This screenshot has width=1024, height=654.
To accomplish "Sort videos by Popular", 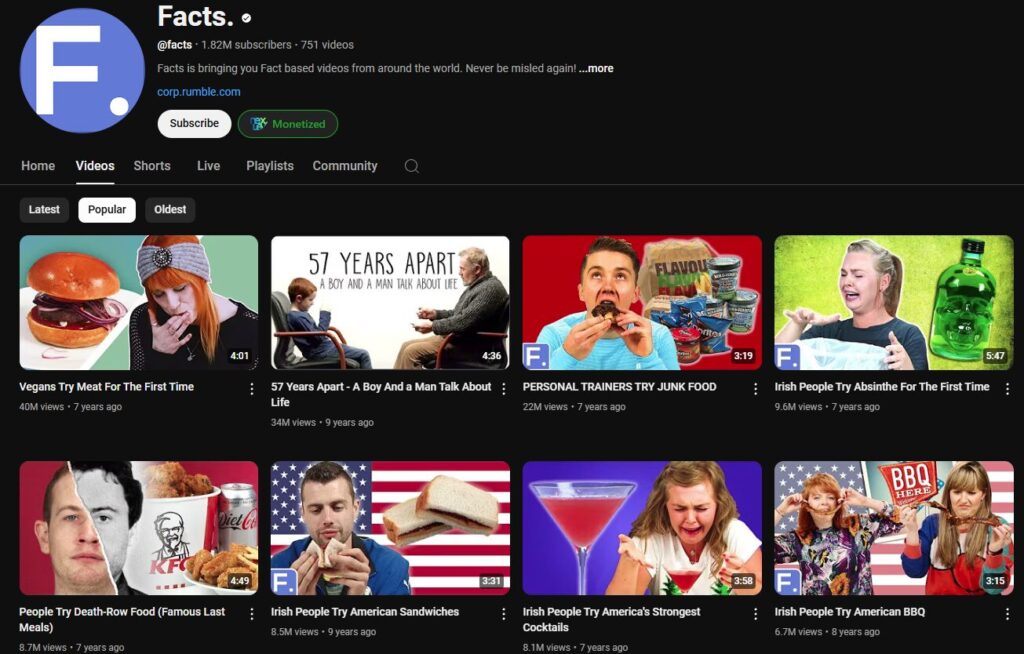I will tap(107, 210).
